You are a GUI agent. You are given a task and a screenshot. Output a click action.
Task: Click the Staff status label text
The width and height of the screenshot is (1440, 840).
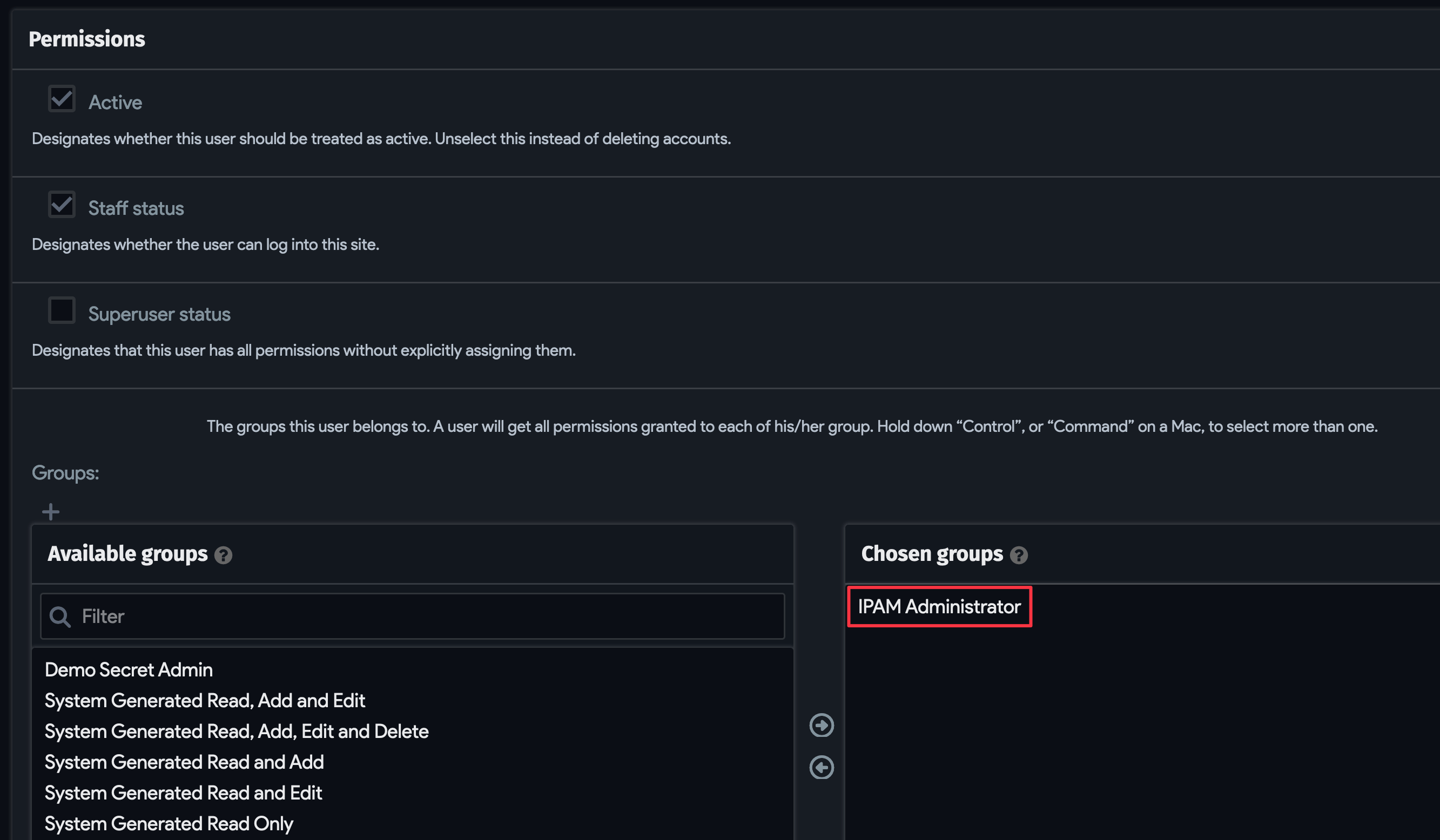click(136, 207)
